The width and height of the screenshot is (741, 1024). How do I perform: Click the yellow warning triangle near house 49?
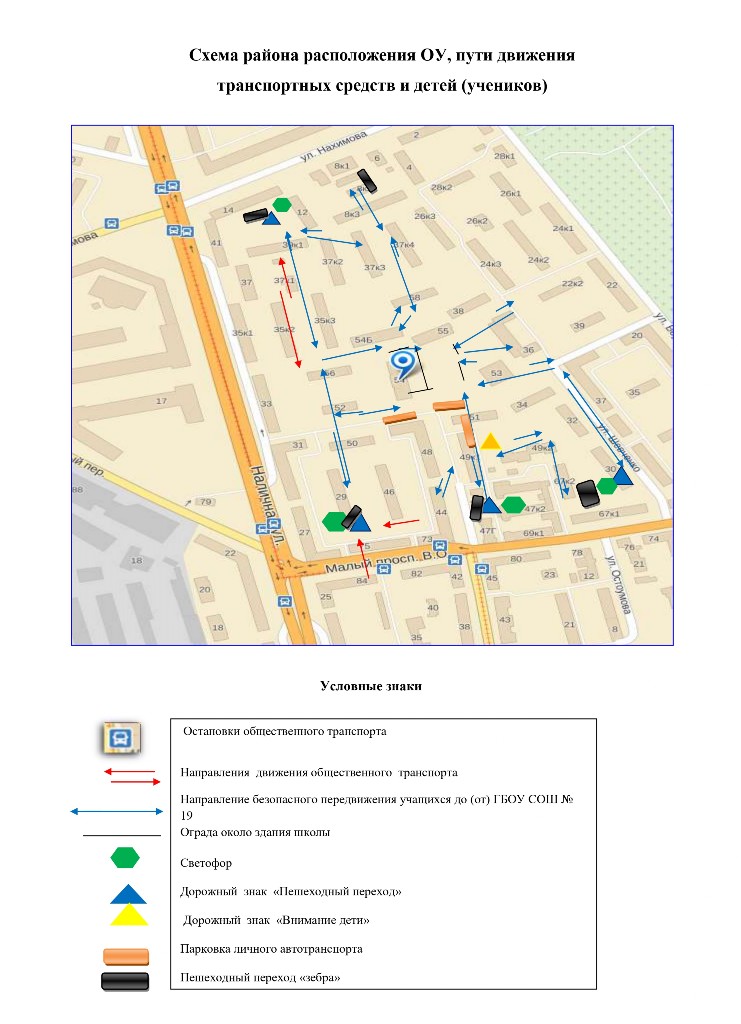pyautogui.click(x=490, y=441)
